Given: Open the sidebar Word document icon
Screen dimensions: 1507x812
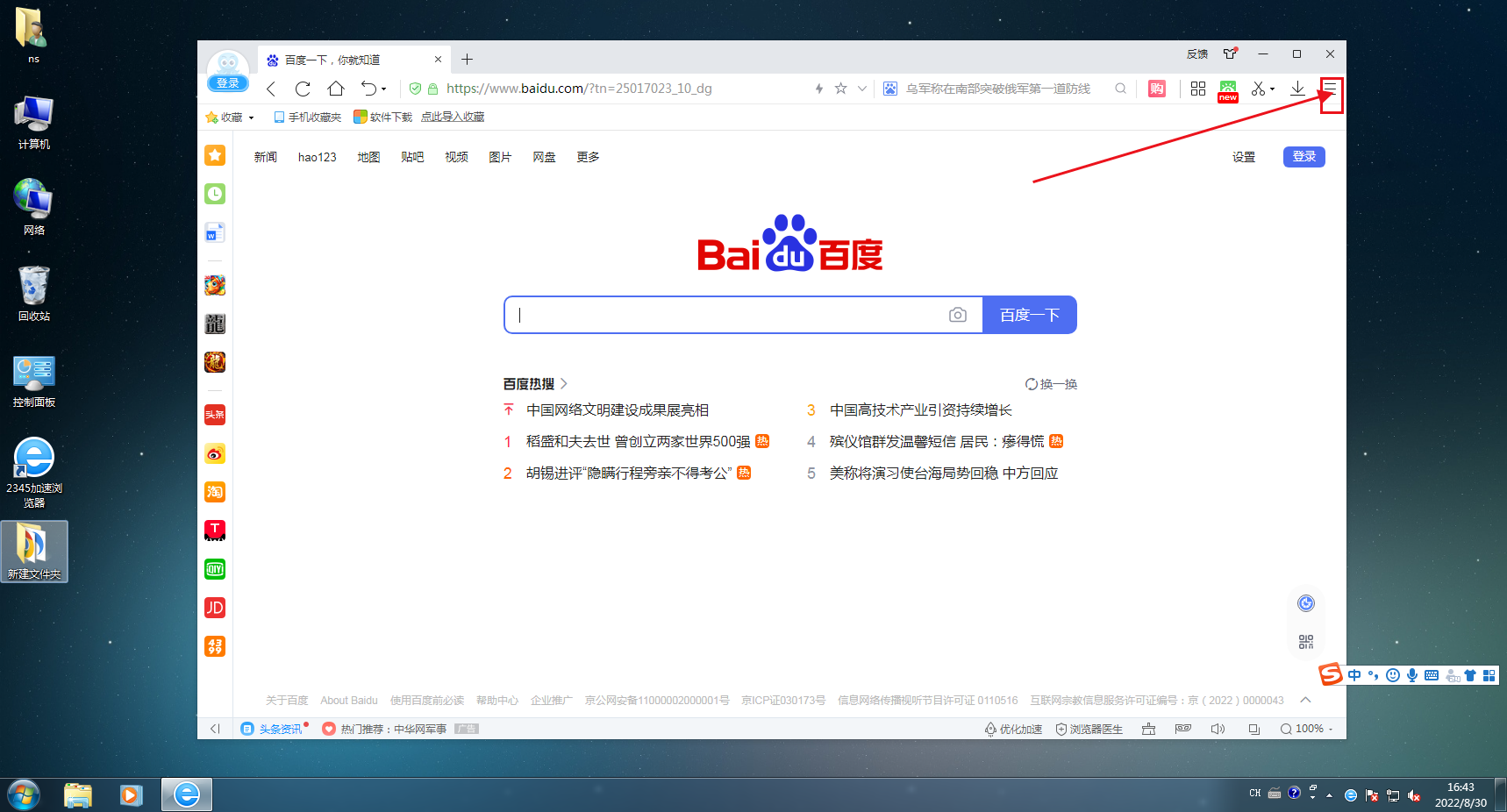Looking at the screenshot, I should [x=215, y=232].
